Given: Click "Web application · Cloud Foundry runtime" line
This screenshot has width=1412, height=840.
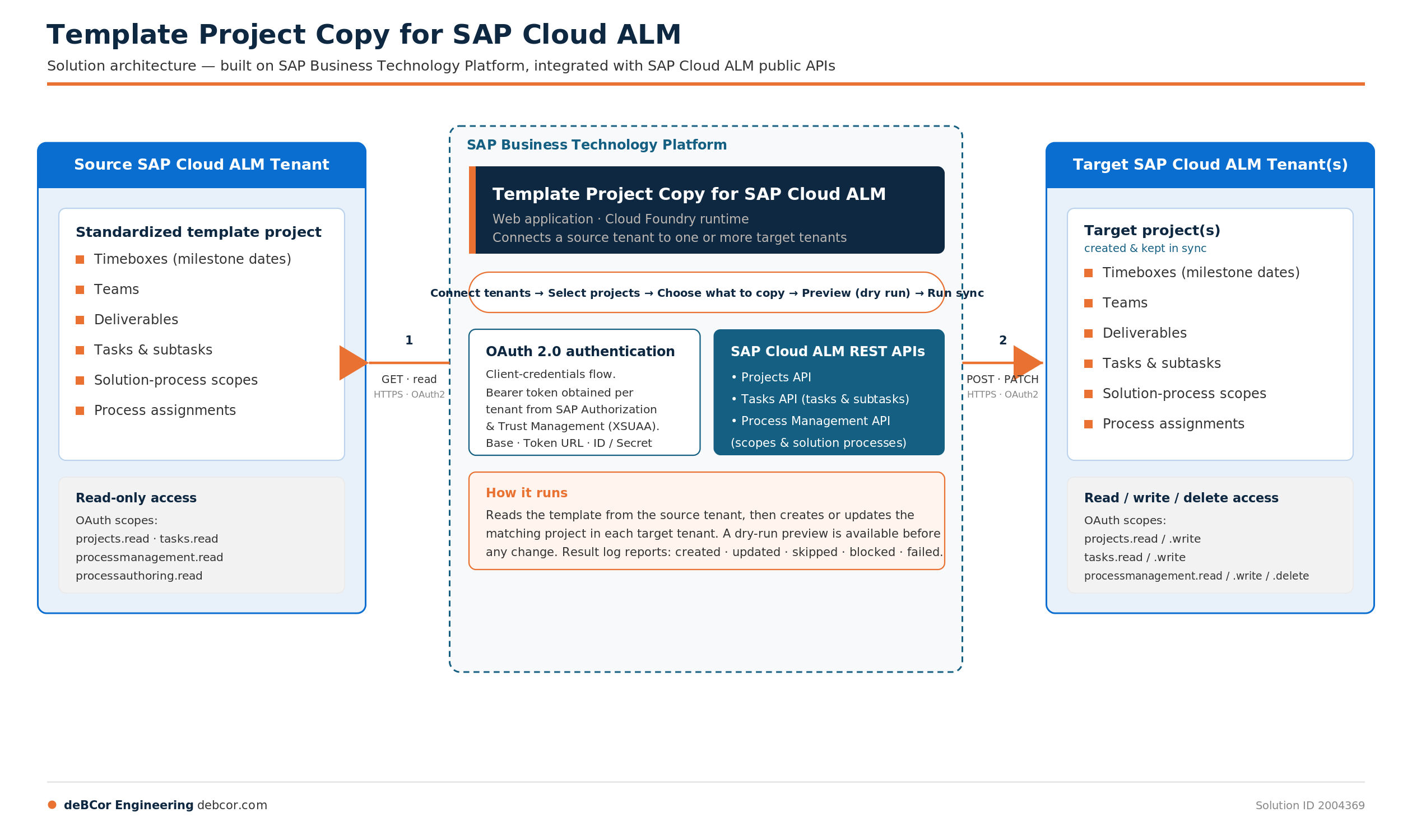Looking at the screenshot, I should pos(620,219).
